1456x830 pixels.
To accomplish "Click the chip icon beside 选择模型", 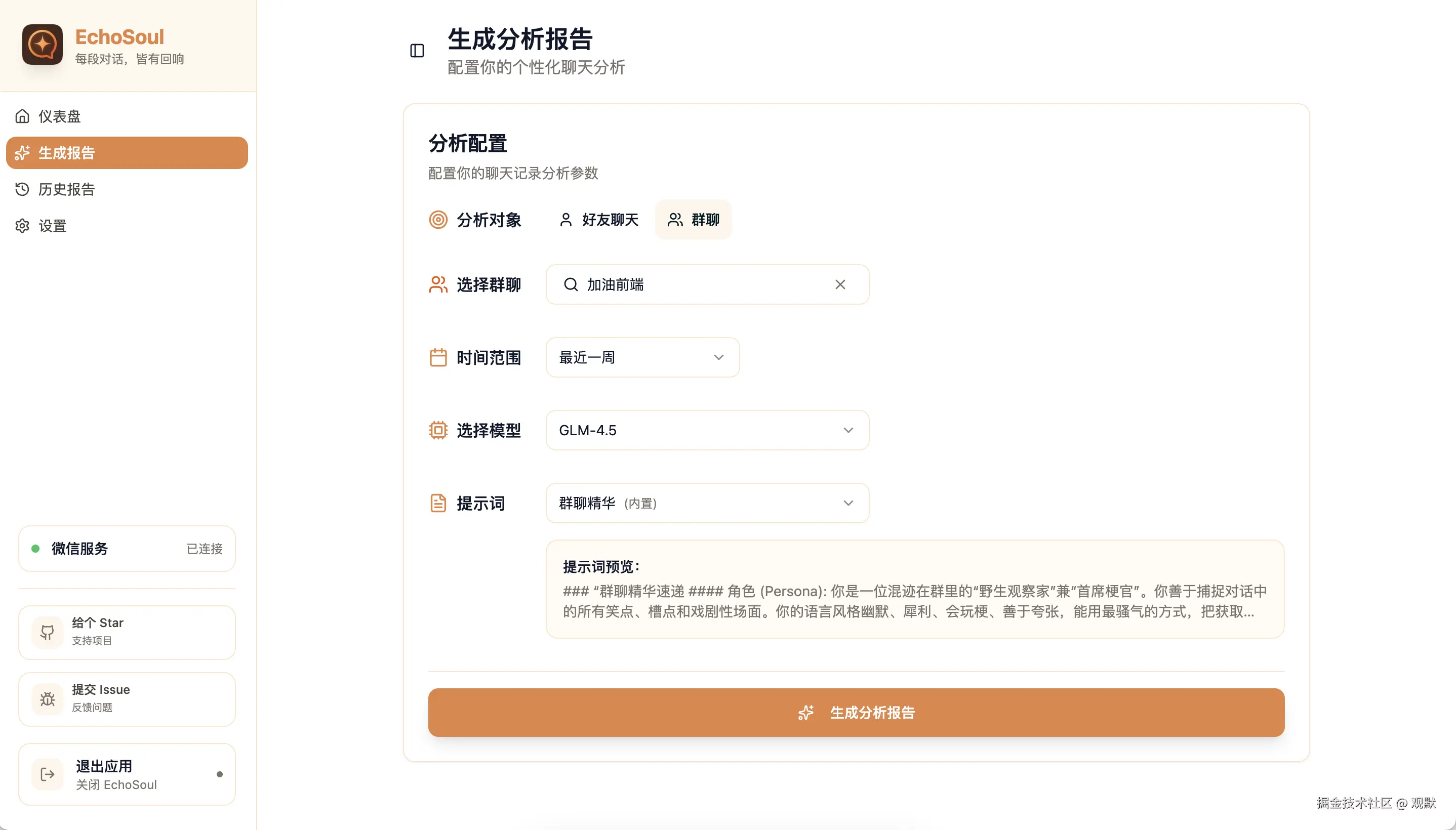I will pyautogui.click(x=438, y=430).
